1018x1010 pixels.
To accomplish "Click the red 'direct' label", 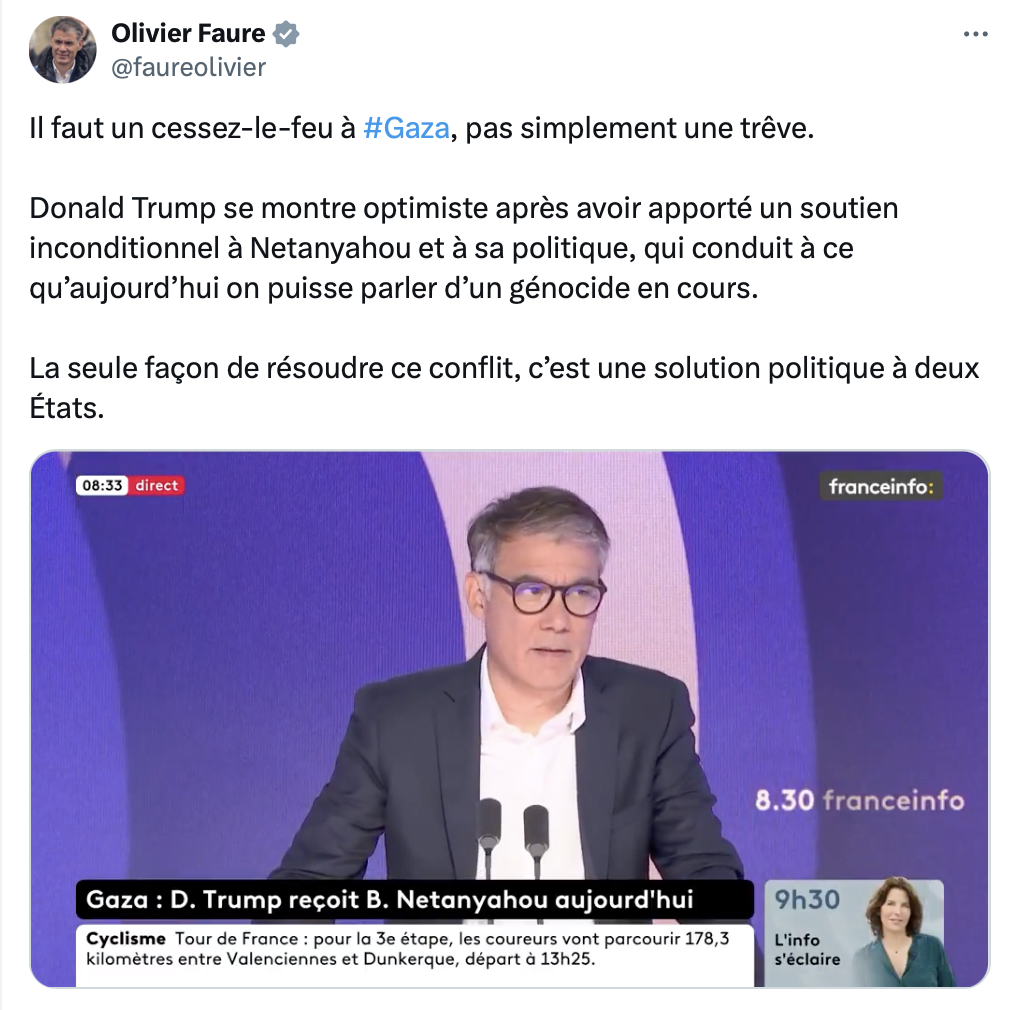I will tap(156, 486).
